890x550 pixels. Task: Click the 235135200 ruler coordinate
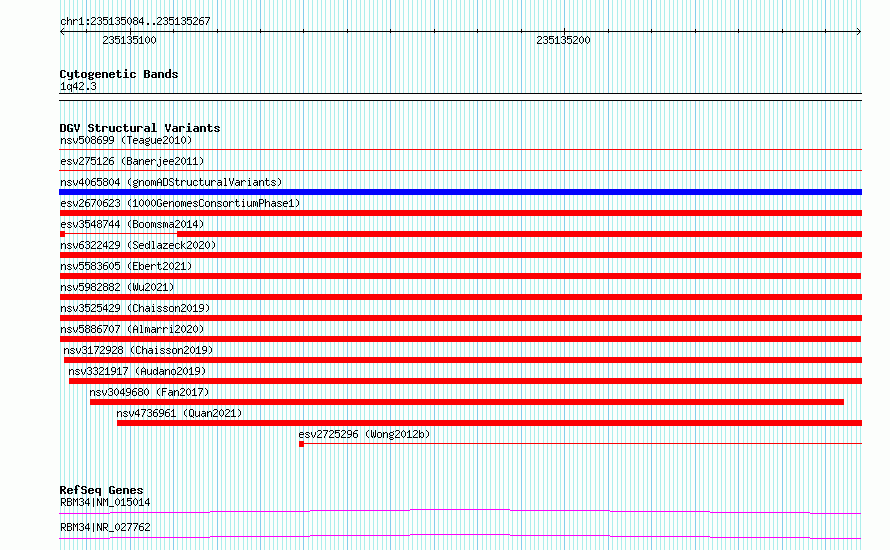[x=563, y=40]
